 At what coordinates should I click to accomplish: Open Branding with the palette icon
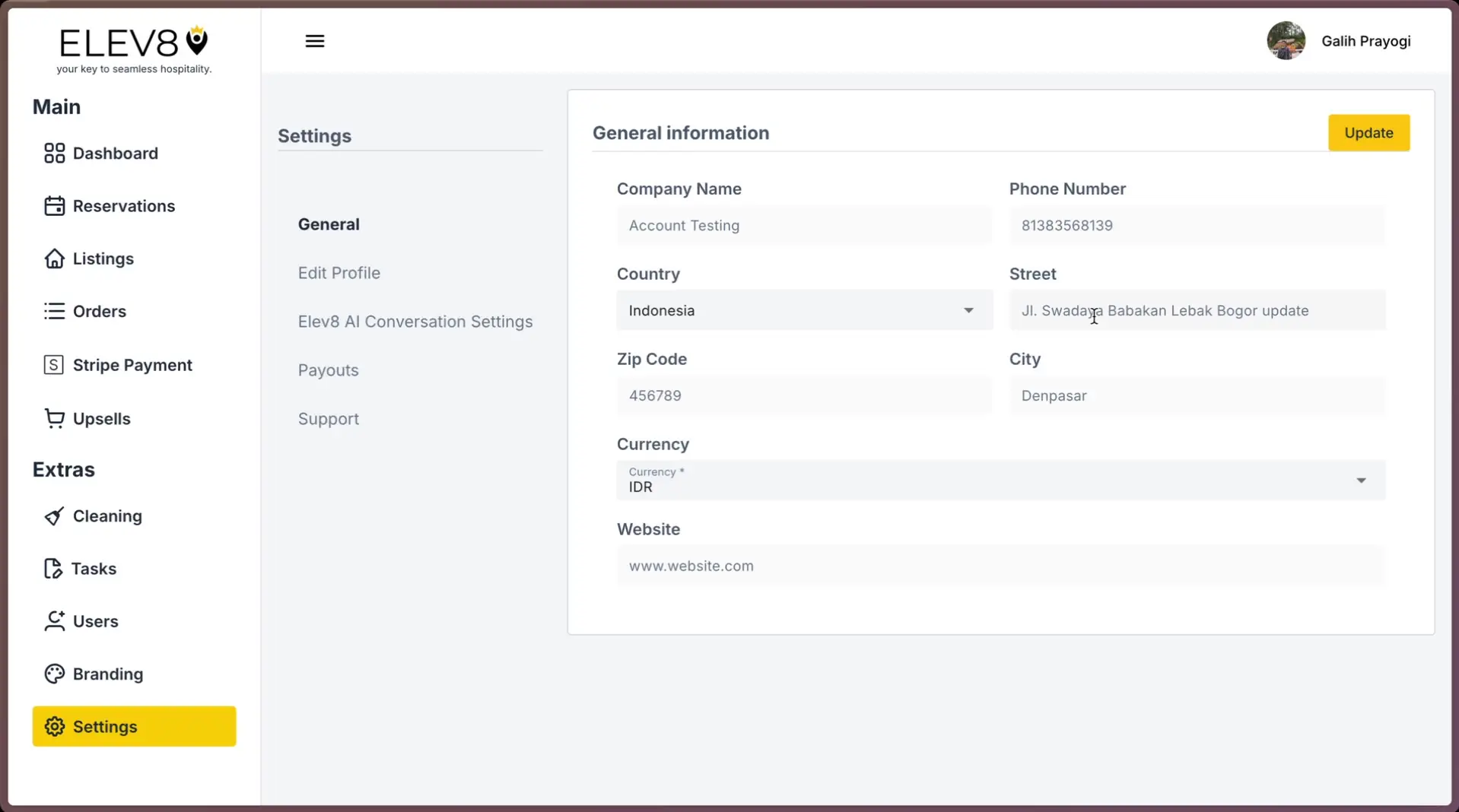click(53, 674)
